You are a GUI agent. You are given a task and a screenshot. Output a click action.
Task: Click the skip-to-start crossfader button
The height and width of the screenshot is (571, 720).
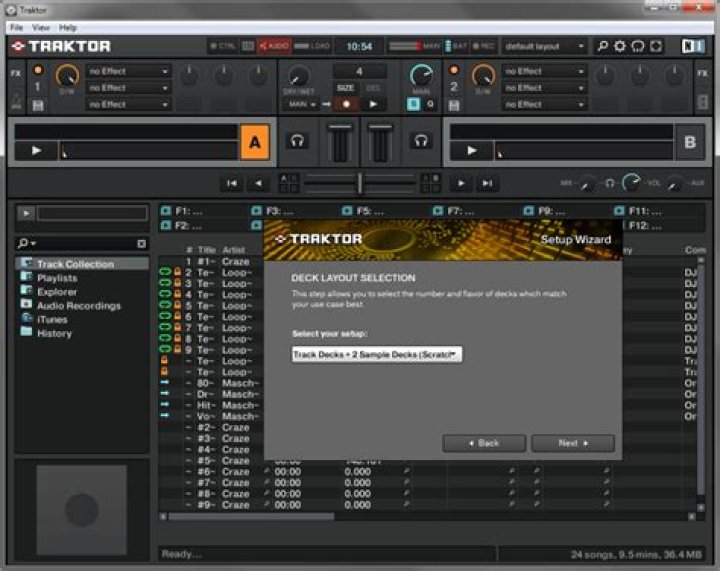pyautogui.click(x=232, y=183)
